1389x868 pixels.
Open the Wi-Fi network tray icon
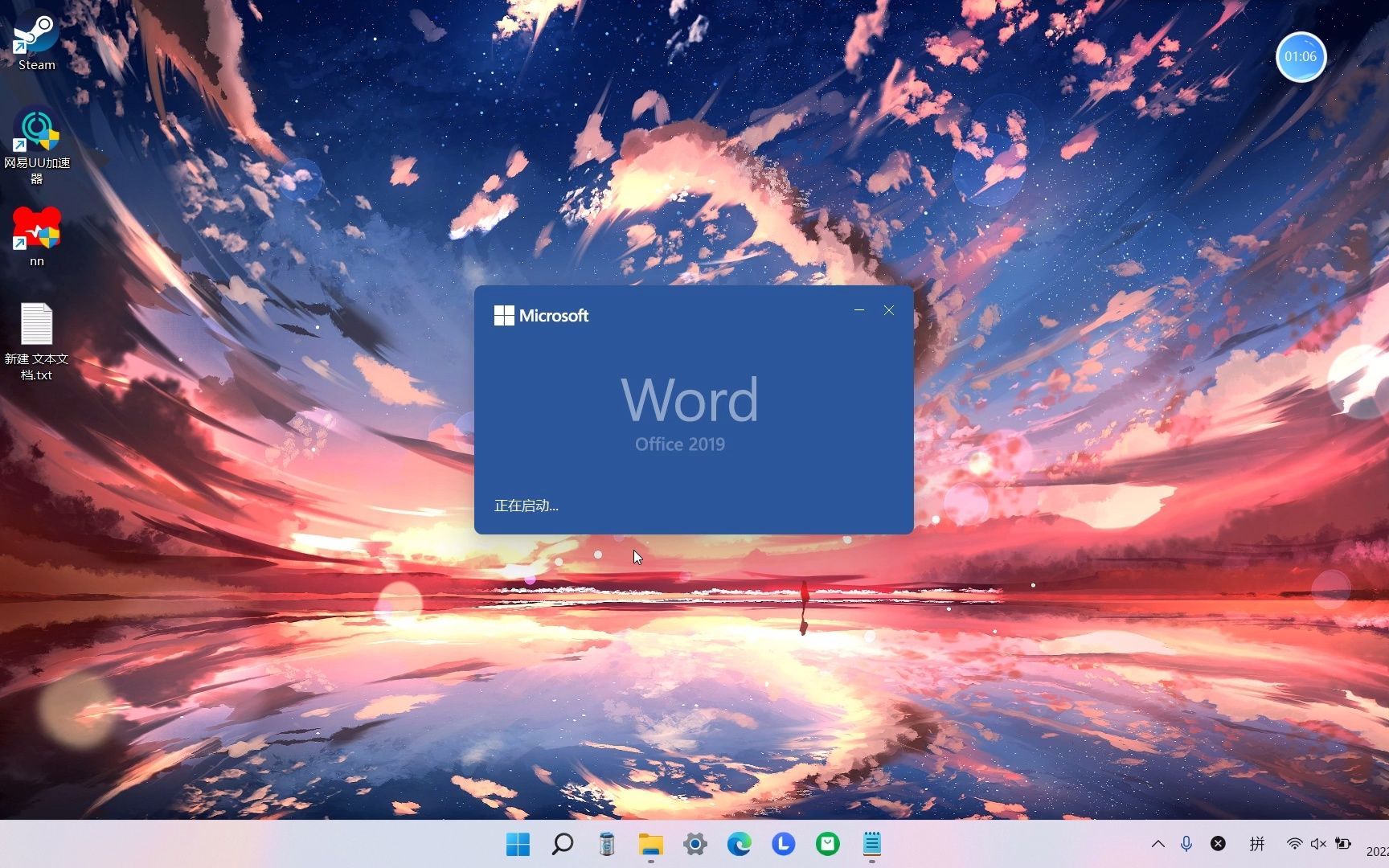1295,844
